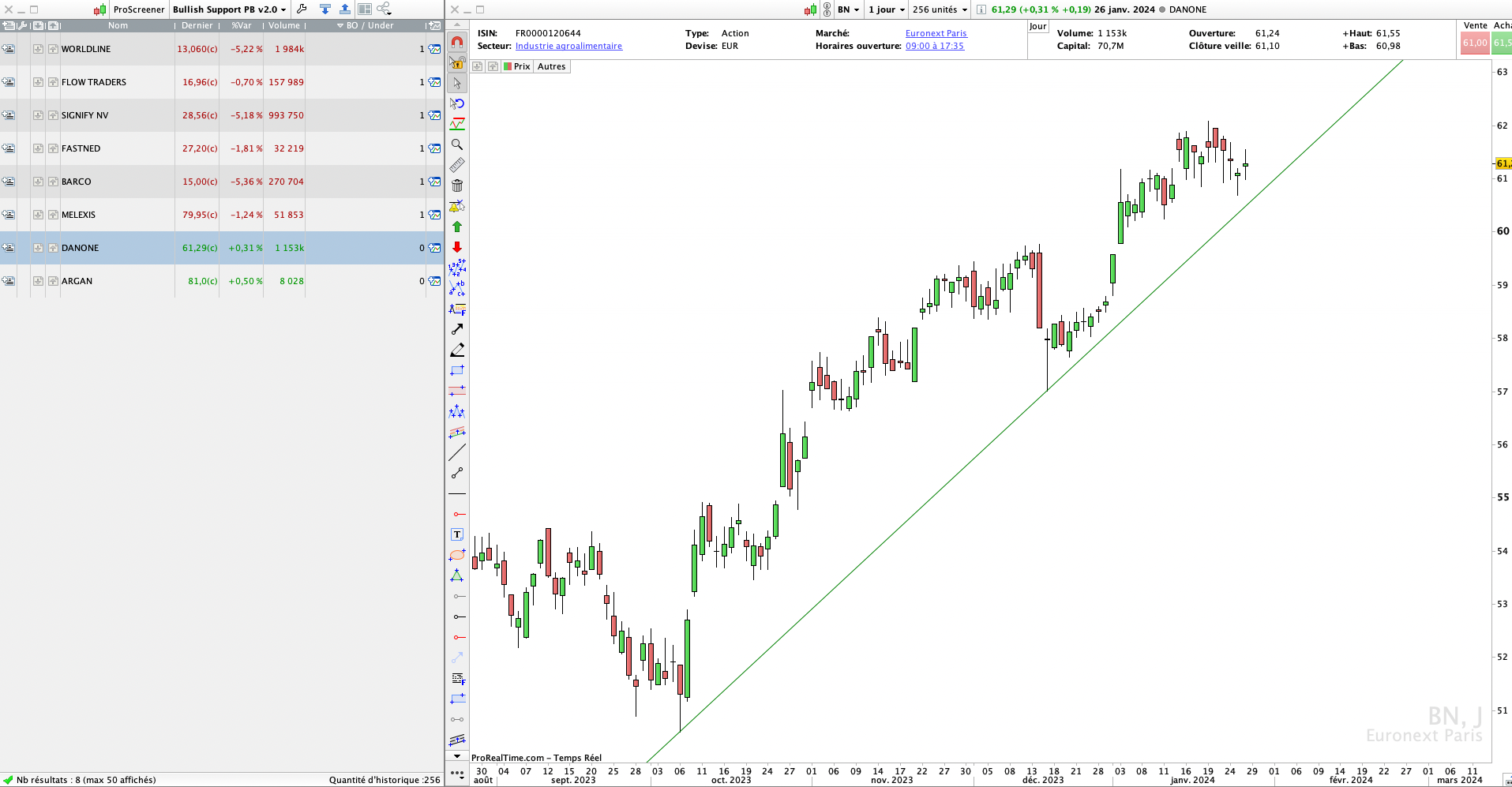Click the green Achat price button
Viewport: 1512px width, 787px height.
(1502, 43)
